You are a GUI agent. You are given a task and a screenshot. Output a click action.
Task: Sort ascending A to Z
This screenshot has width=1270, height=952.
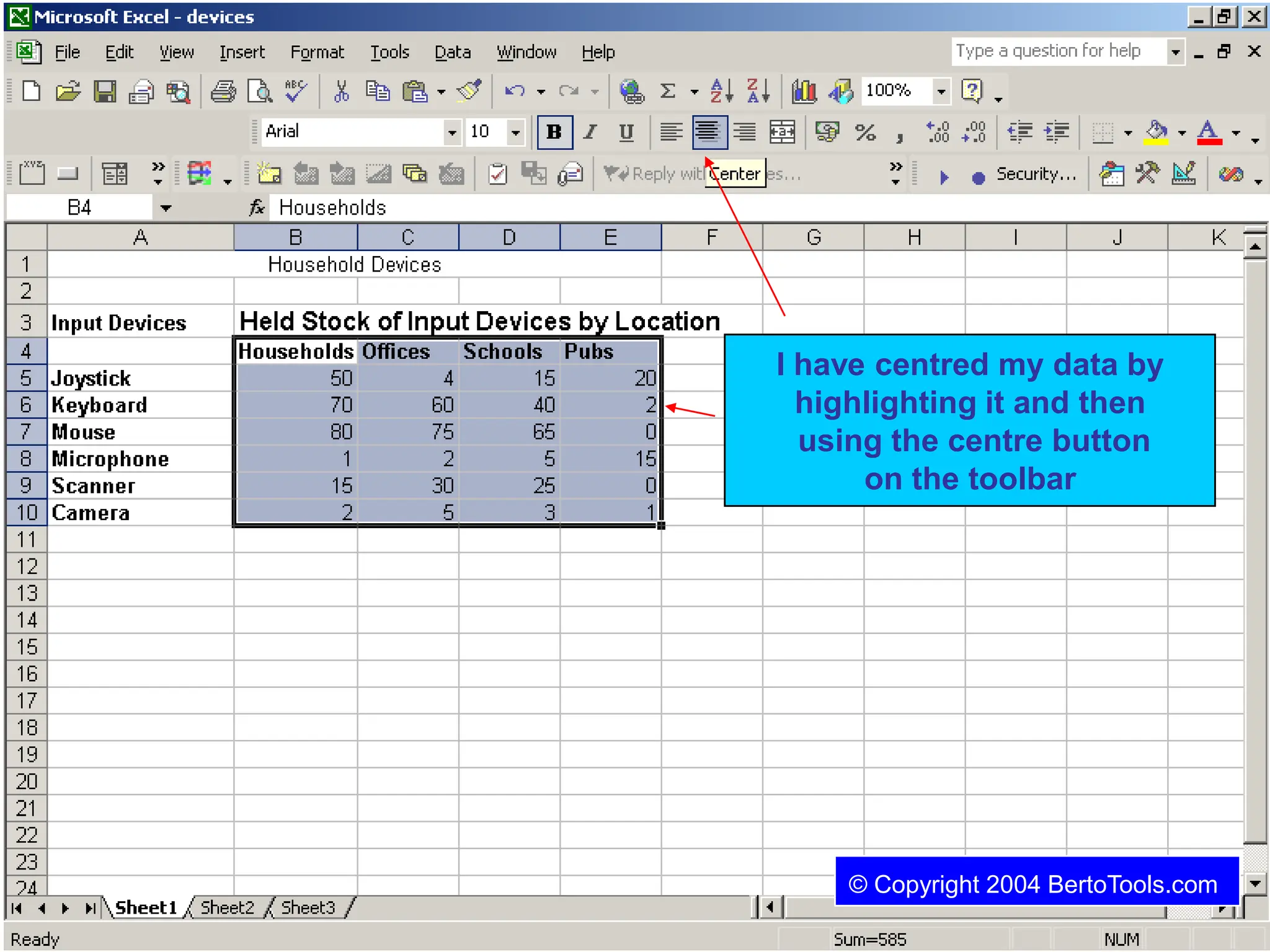721,92
